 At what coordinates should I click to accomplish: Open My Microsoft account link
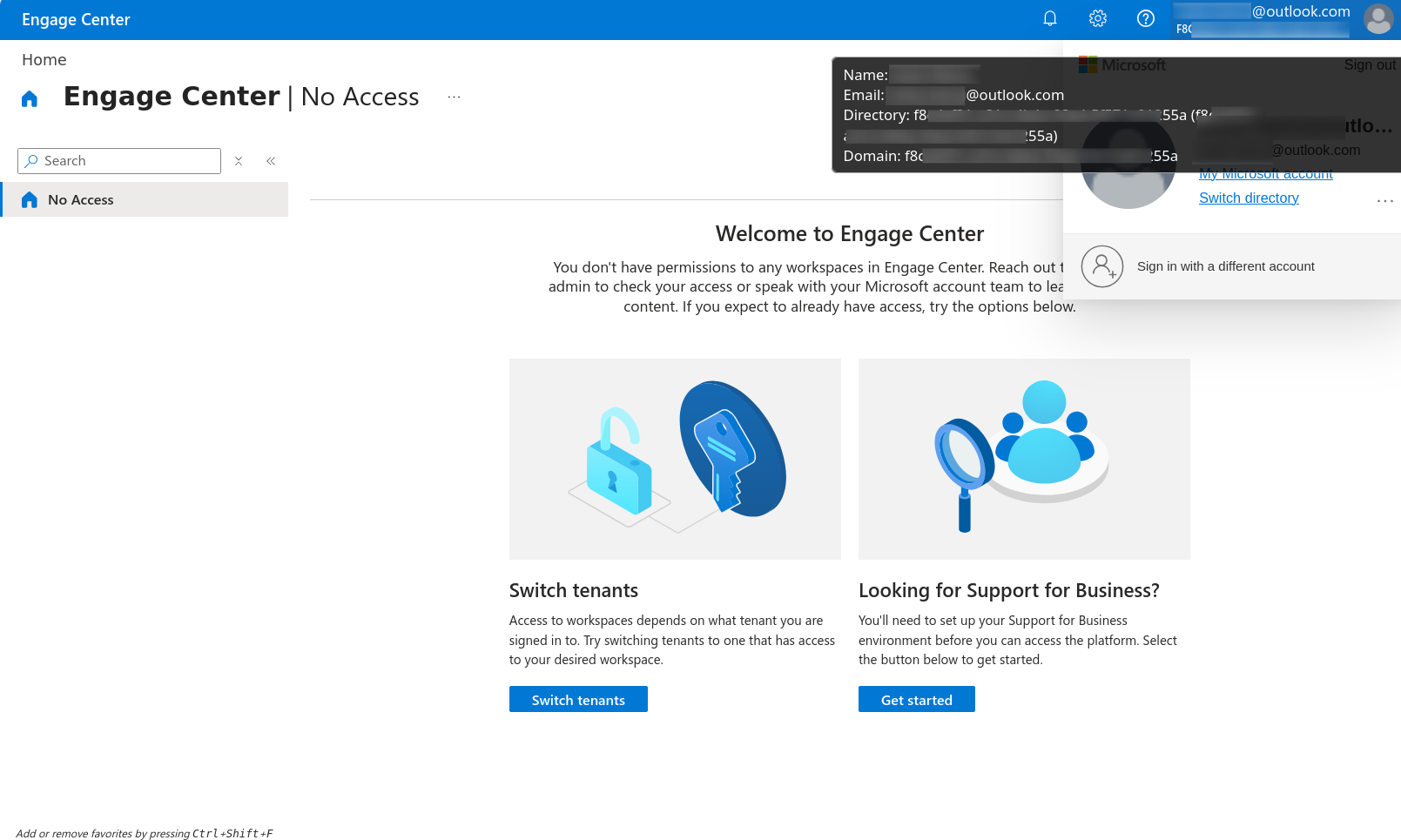click(x=1266, y=174)
